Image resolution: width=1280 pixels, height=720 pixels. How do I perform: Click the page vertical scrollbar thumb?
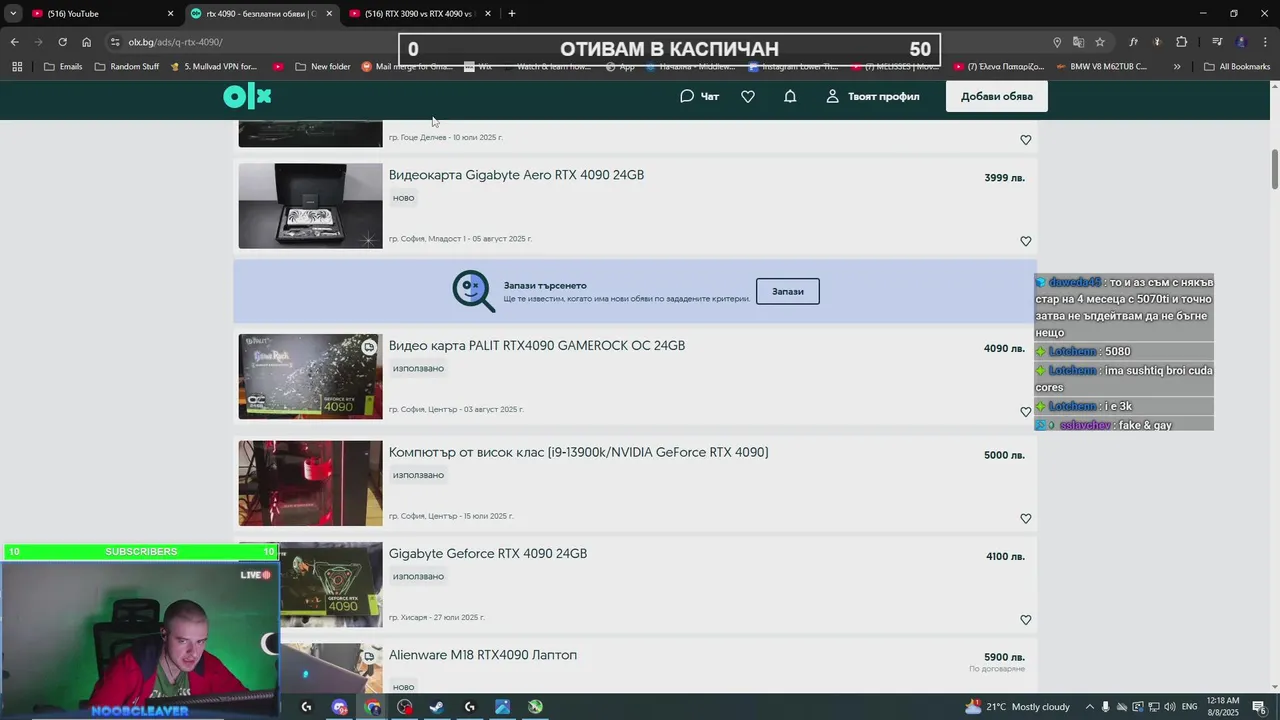[1275, 169]
